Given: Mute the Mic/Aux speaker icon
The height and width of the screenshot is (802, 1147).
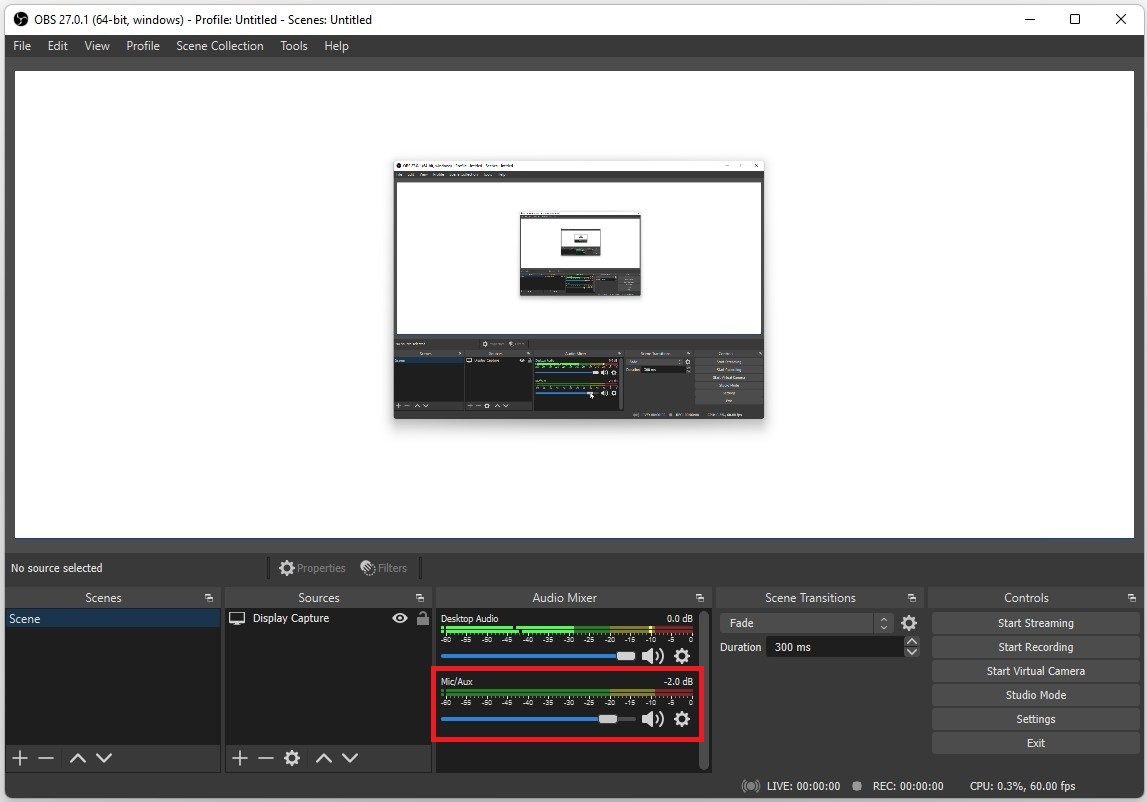Looking at the screenshot, I should click(653, 719).
